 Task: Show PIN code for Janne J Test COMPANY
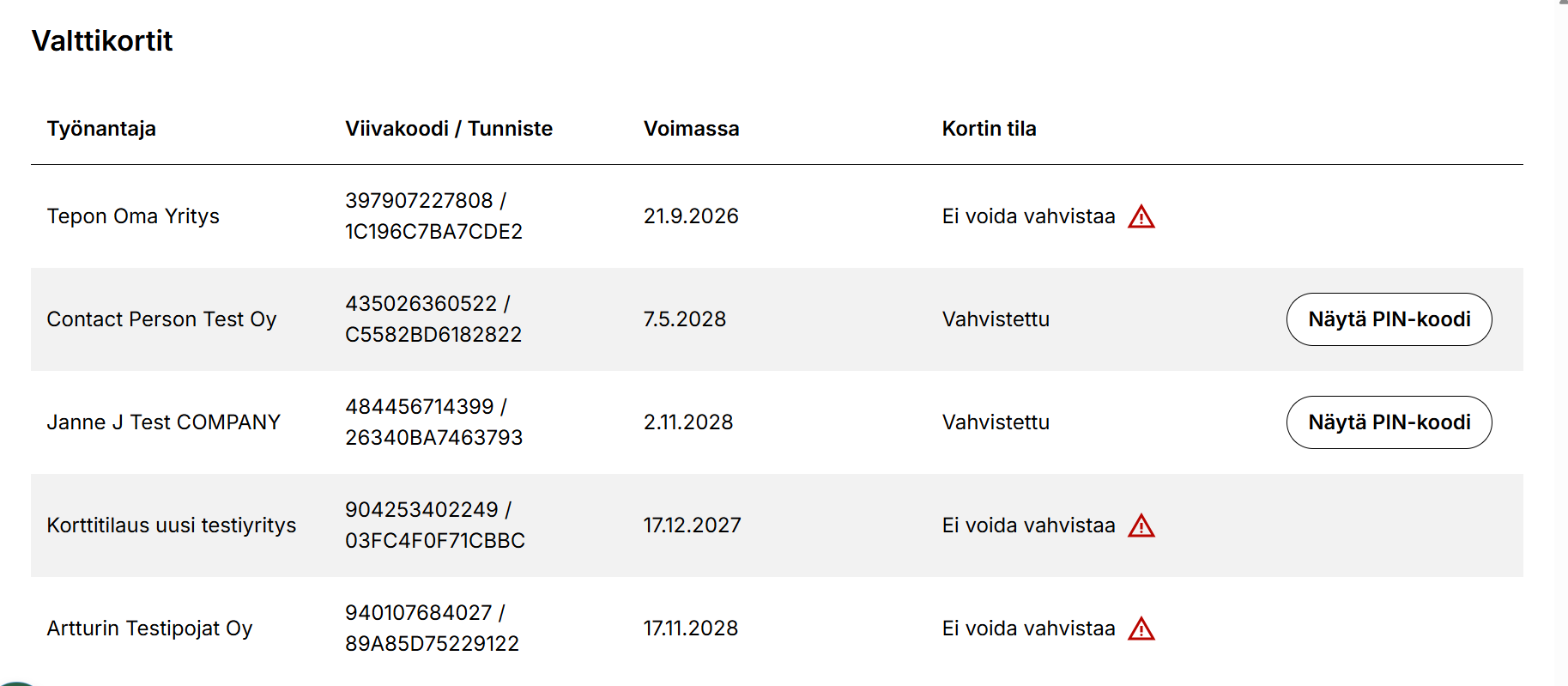[x=1388, y=422]
